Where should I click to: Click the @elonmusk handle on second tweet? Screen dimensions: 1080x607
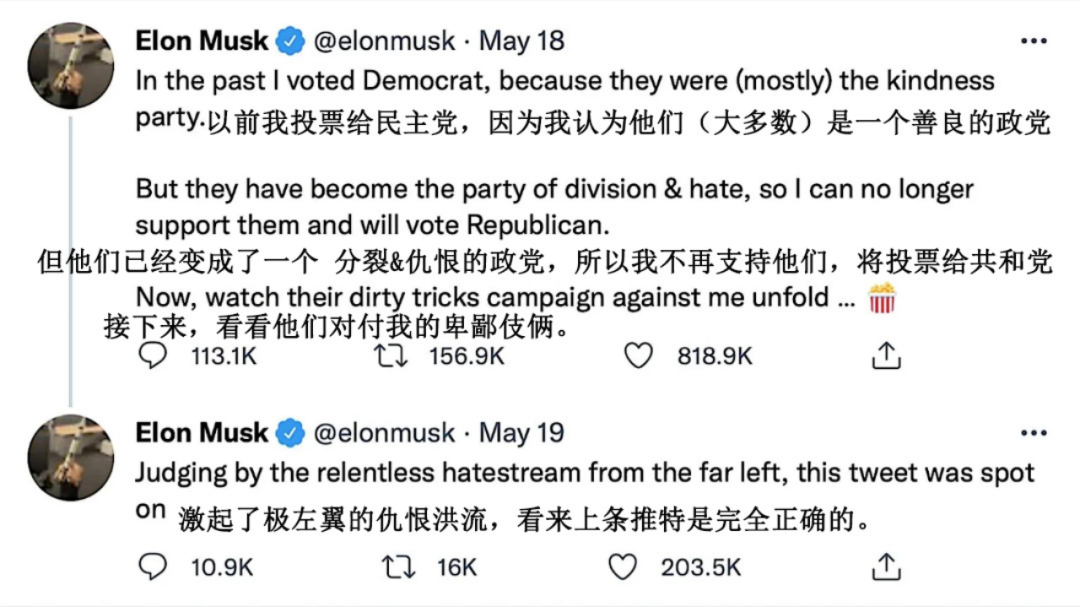(385, 433)
